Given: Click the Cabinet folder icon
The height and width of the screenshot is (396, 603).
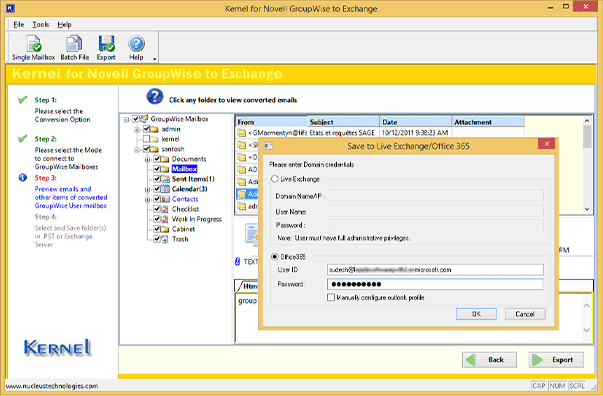Looking at the screenshot, I should pyautogui.click(x=165, y=229).
